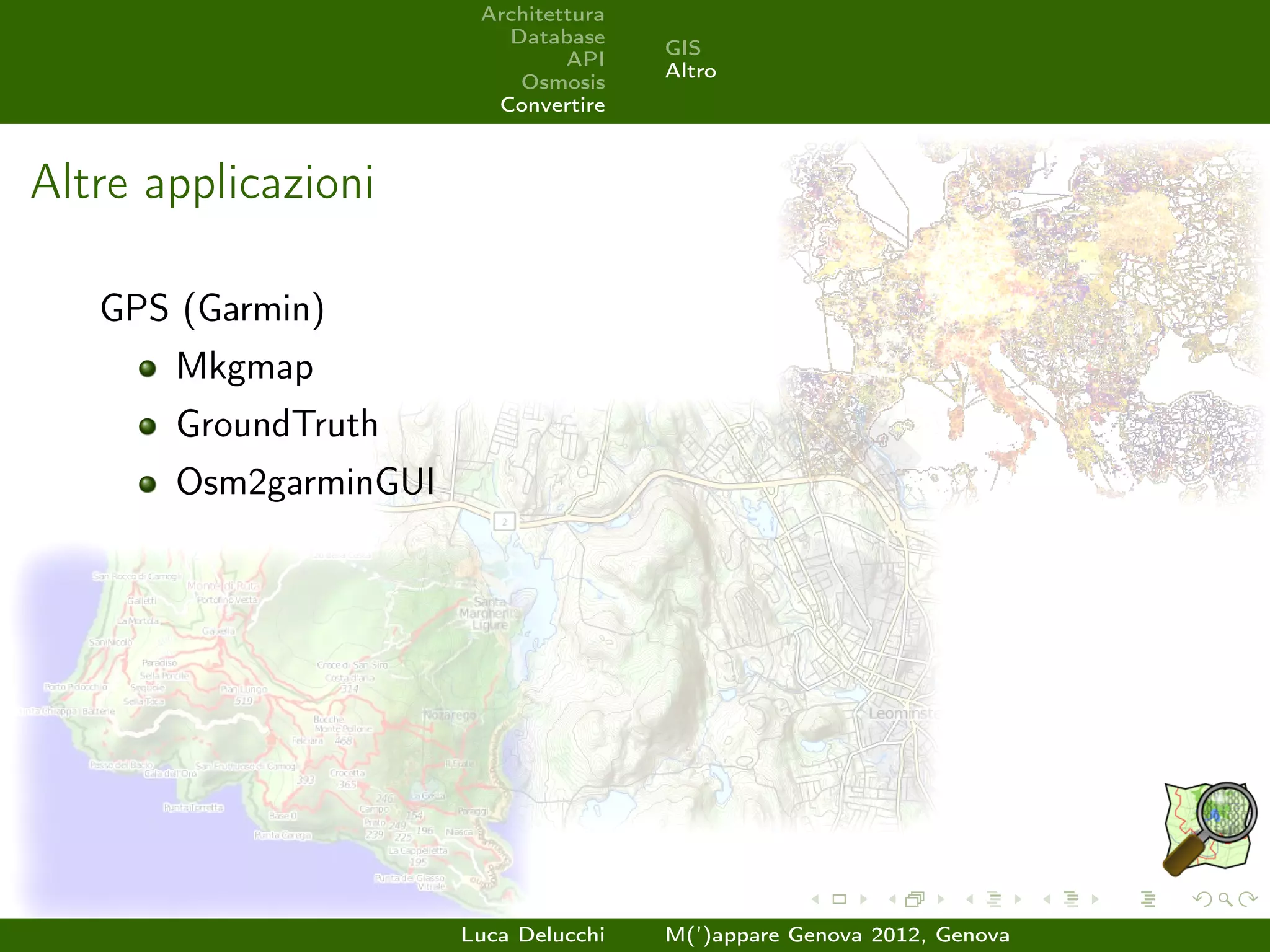
Task: Click the single slide rectangle icon
Action: tap(839, 899)
